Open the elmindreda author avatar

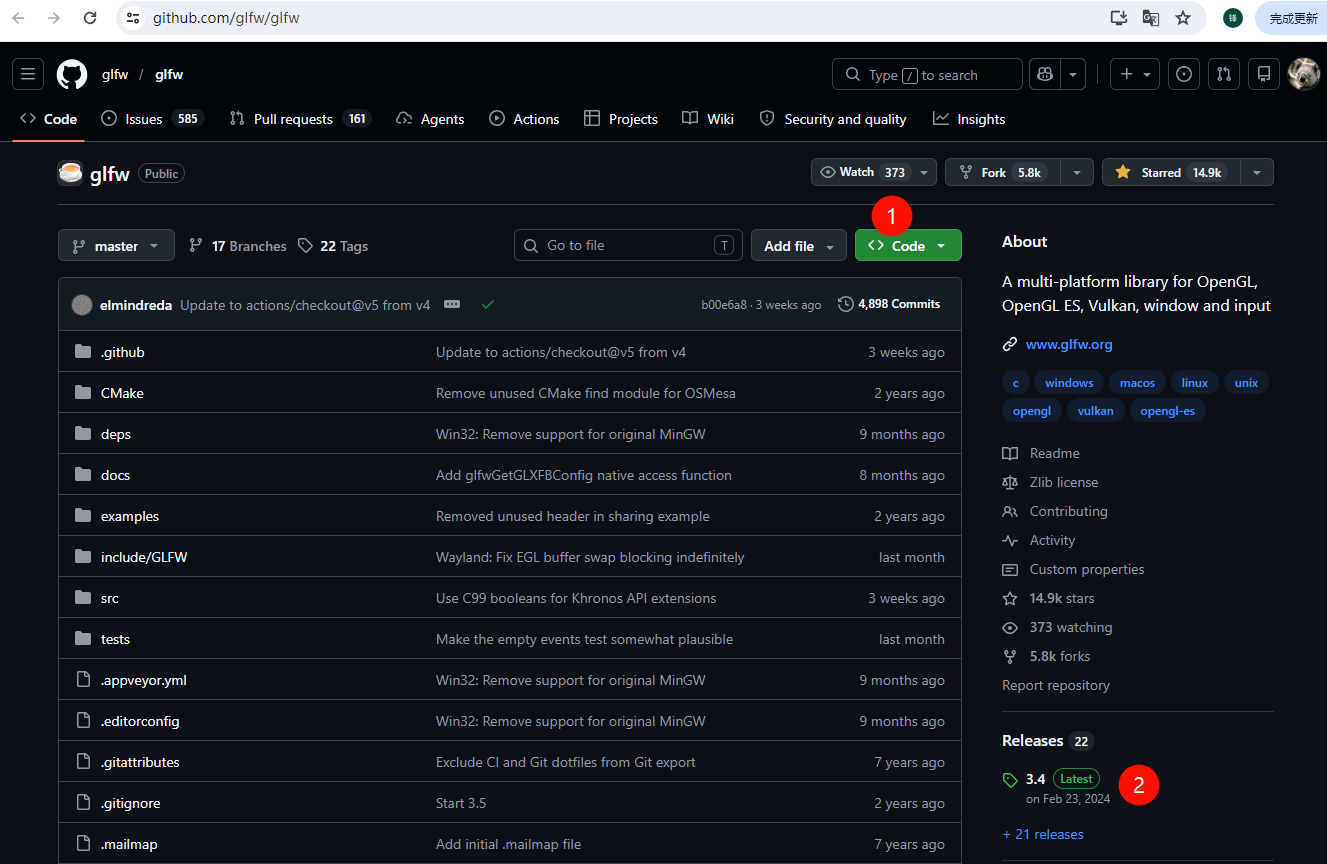82,305
